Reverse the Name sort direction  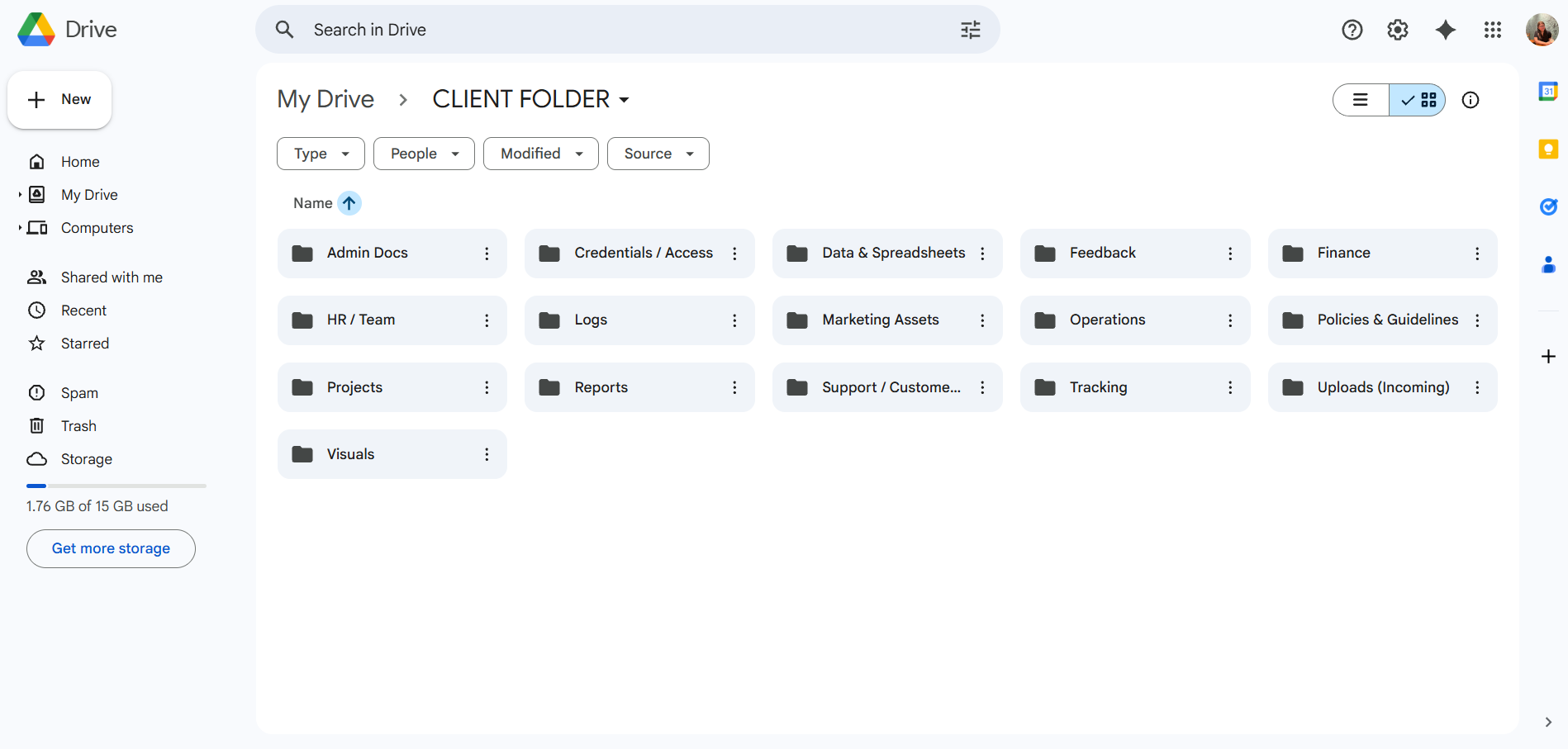point(349,203)
